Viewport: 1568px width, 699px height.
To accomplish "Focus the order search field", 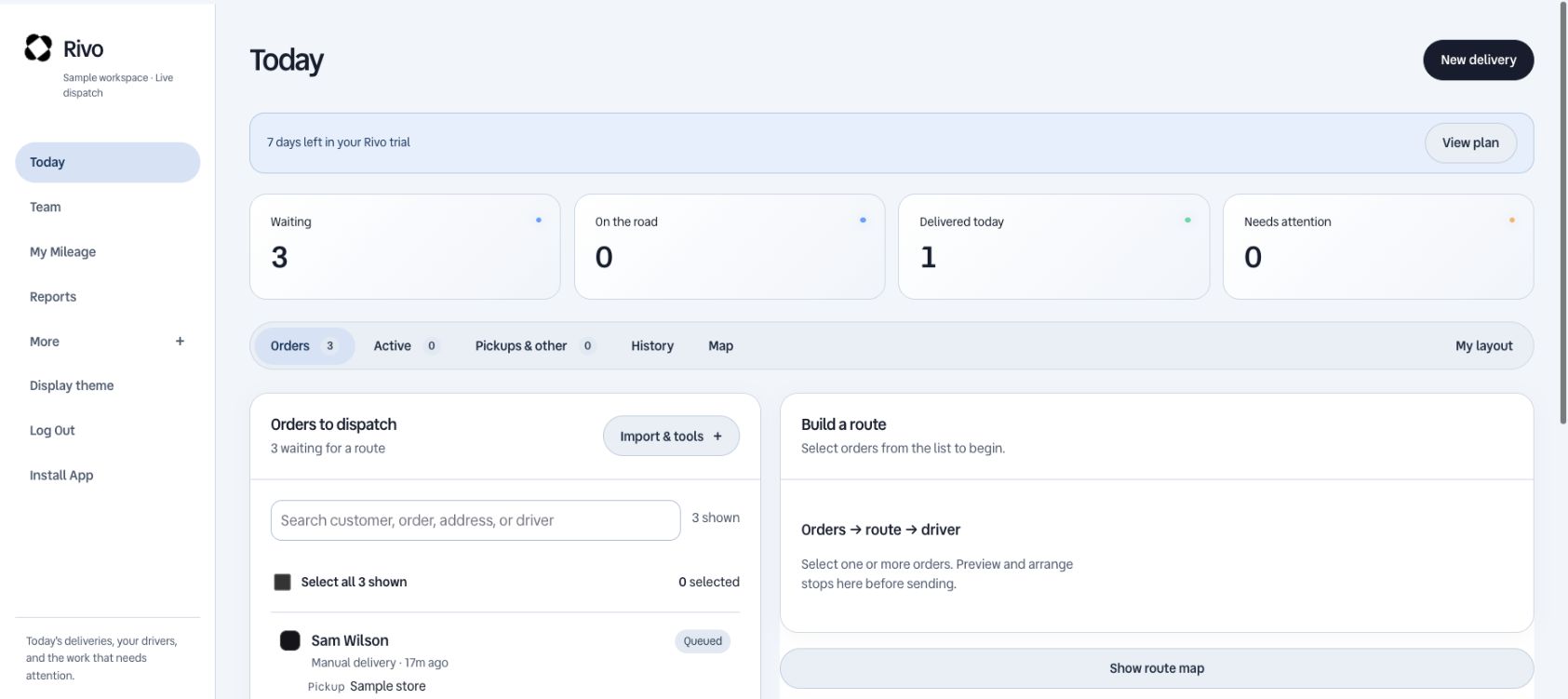I will pyautogui.click(x=476, y=520).
